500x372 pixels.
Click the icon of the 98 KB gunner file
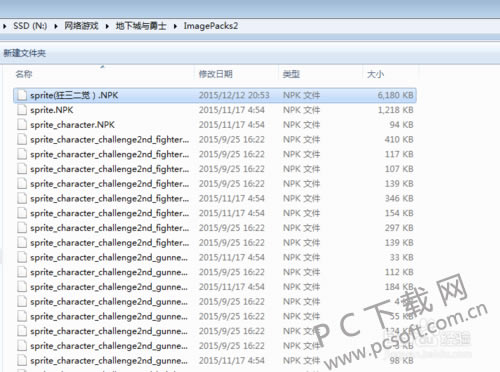point(22,360)
